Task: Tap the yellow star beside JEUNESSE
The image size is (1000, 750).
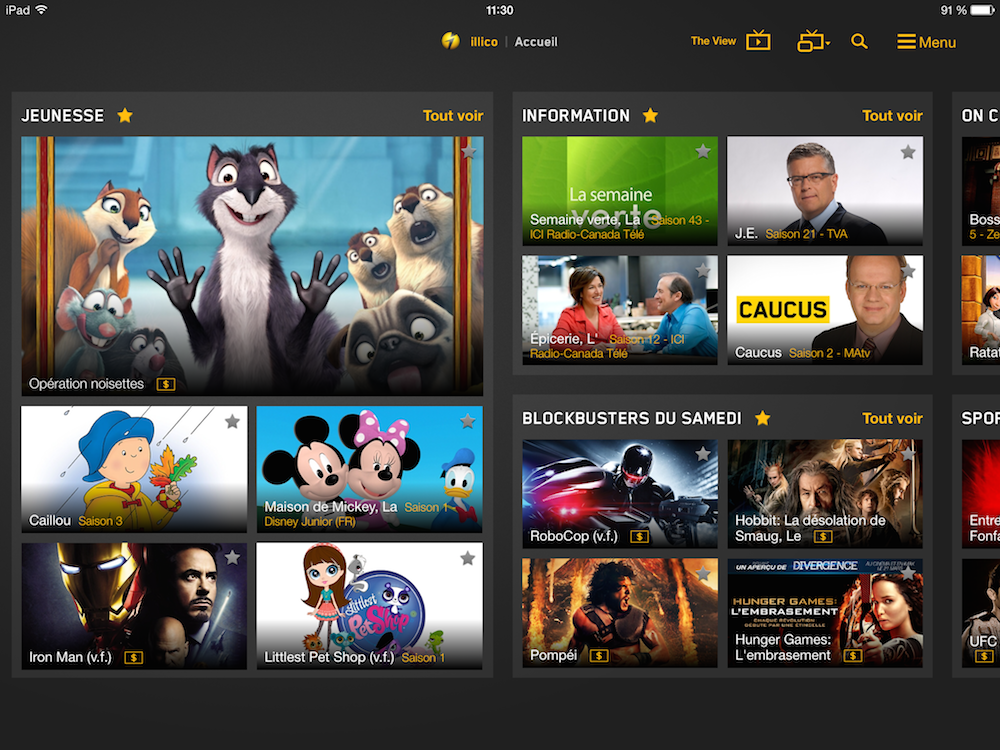Action: pos(125,115)
